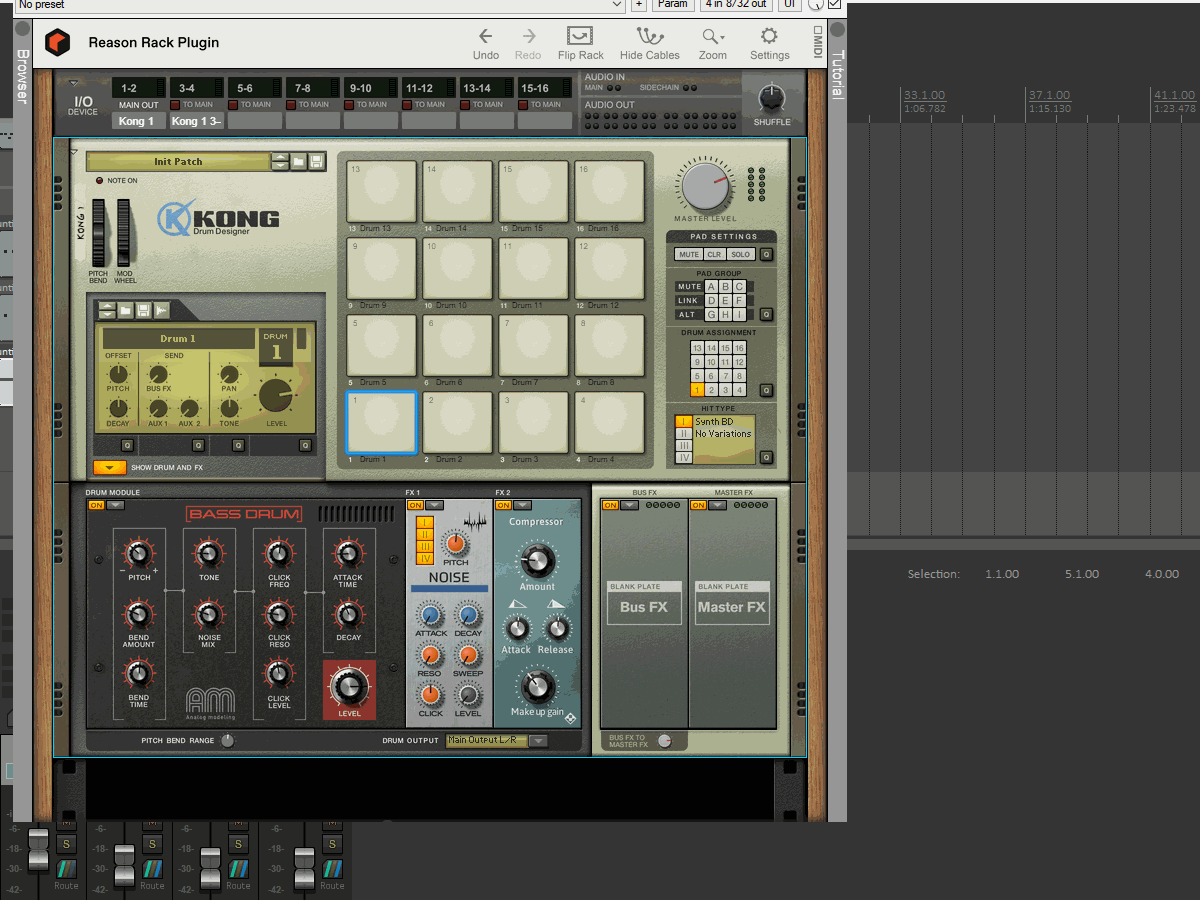Browse Kong patches with the folder icon

[298, 161]
